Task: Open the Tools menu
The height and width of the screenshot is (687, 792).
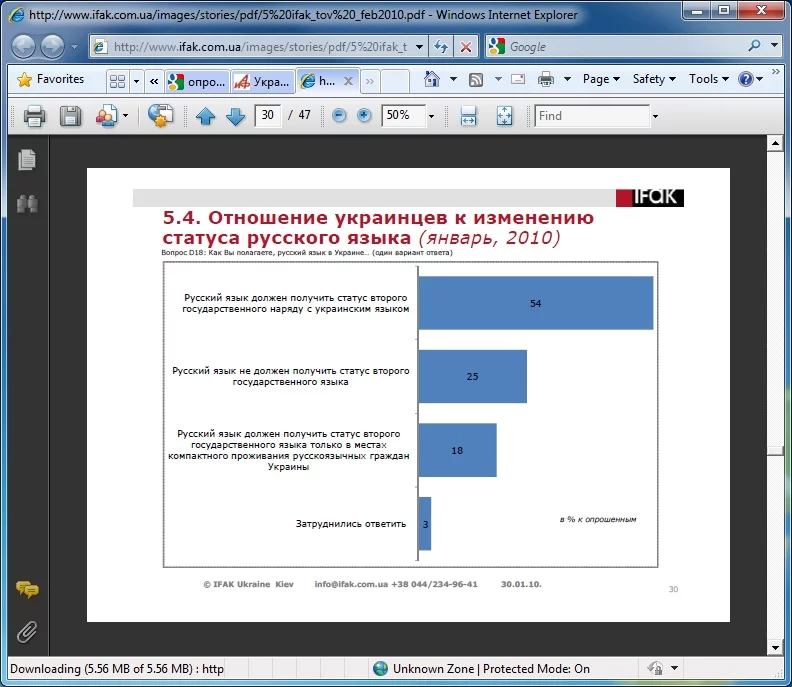Action: [709, 79]
